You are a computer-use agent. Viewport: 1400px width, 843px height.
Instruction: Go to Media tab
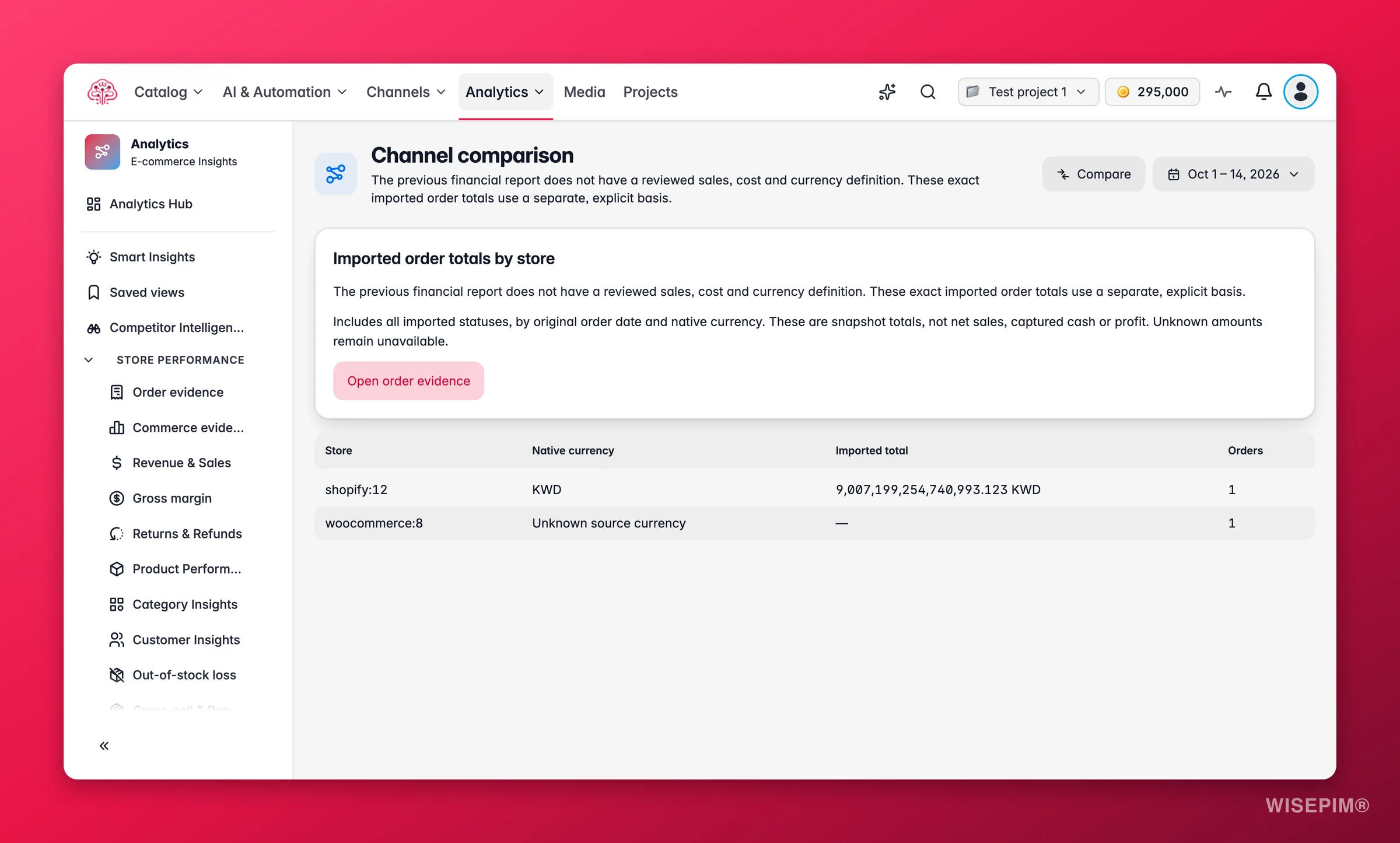[x=584, y=92]
